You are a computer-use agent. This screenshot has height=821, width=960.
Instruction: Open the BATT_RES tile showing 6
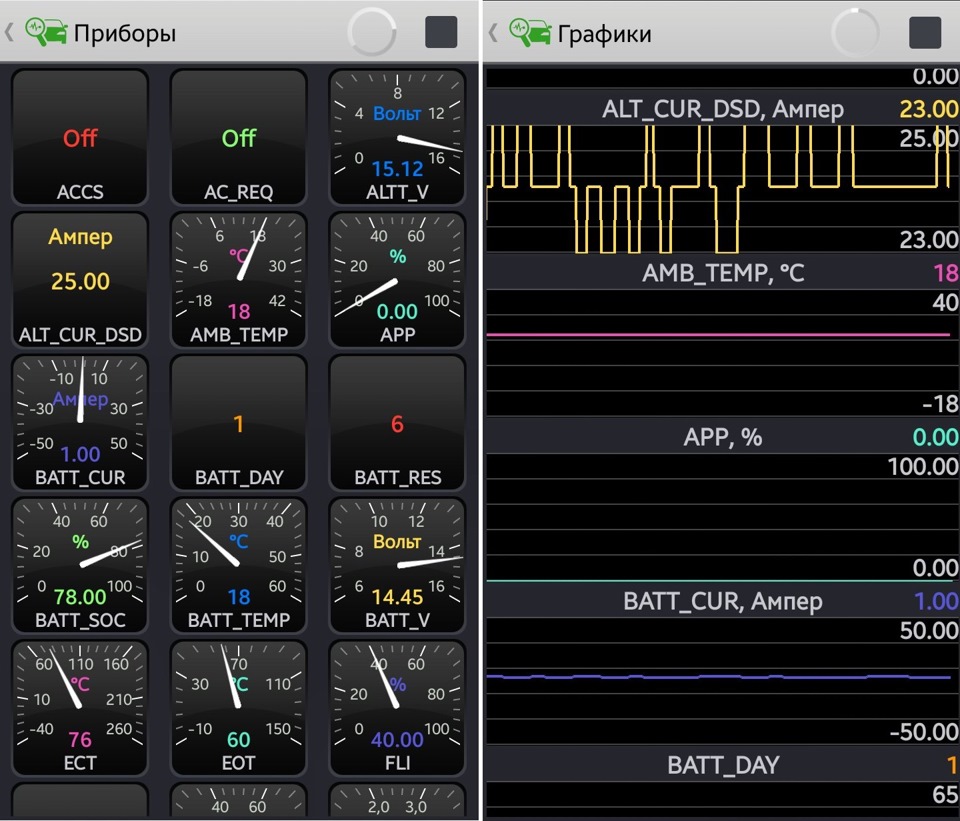pyautogui.click(x=397, y=422)
